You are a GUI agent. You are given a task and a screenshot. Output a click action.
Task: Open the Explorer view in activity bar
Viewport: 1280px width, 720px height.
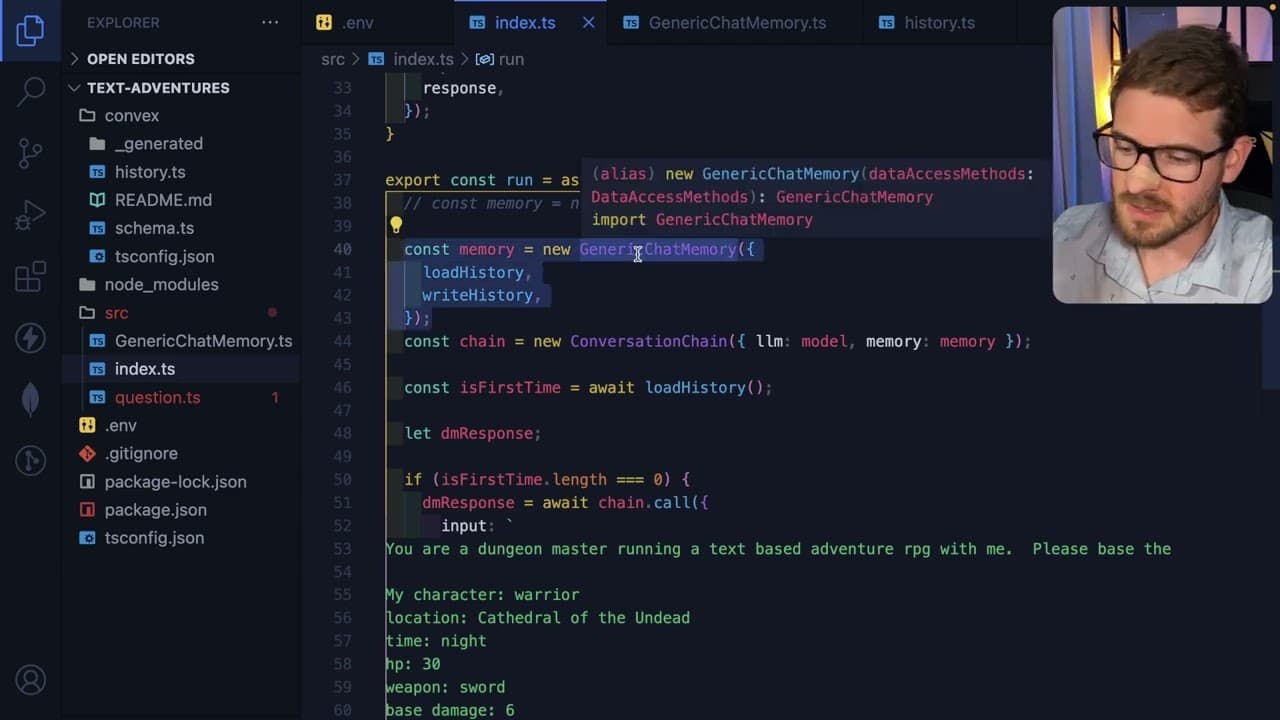click(x=30, y=31)
